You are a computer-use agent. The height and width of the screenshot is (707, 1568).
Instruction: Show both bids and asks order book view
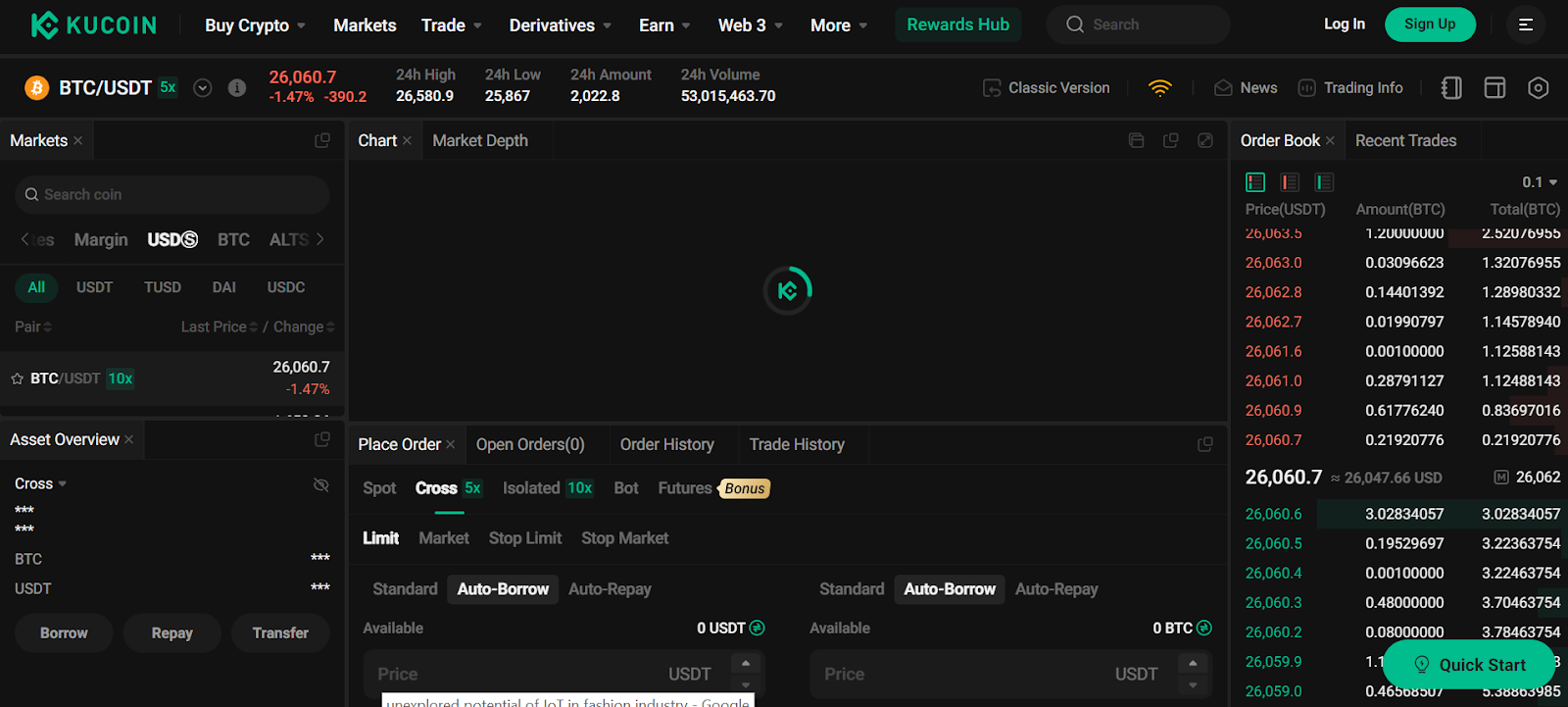click(1255, 182)
